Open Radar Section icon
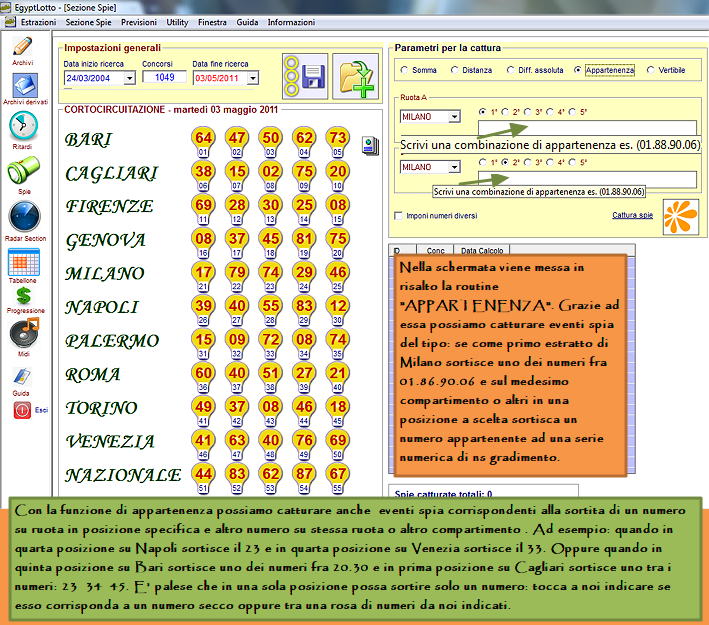The width and height of the screenshot is (709, 625). (x=24, y=217)
